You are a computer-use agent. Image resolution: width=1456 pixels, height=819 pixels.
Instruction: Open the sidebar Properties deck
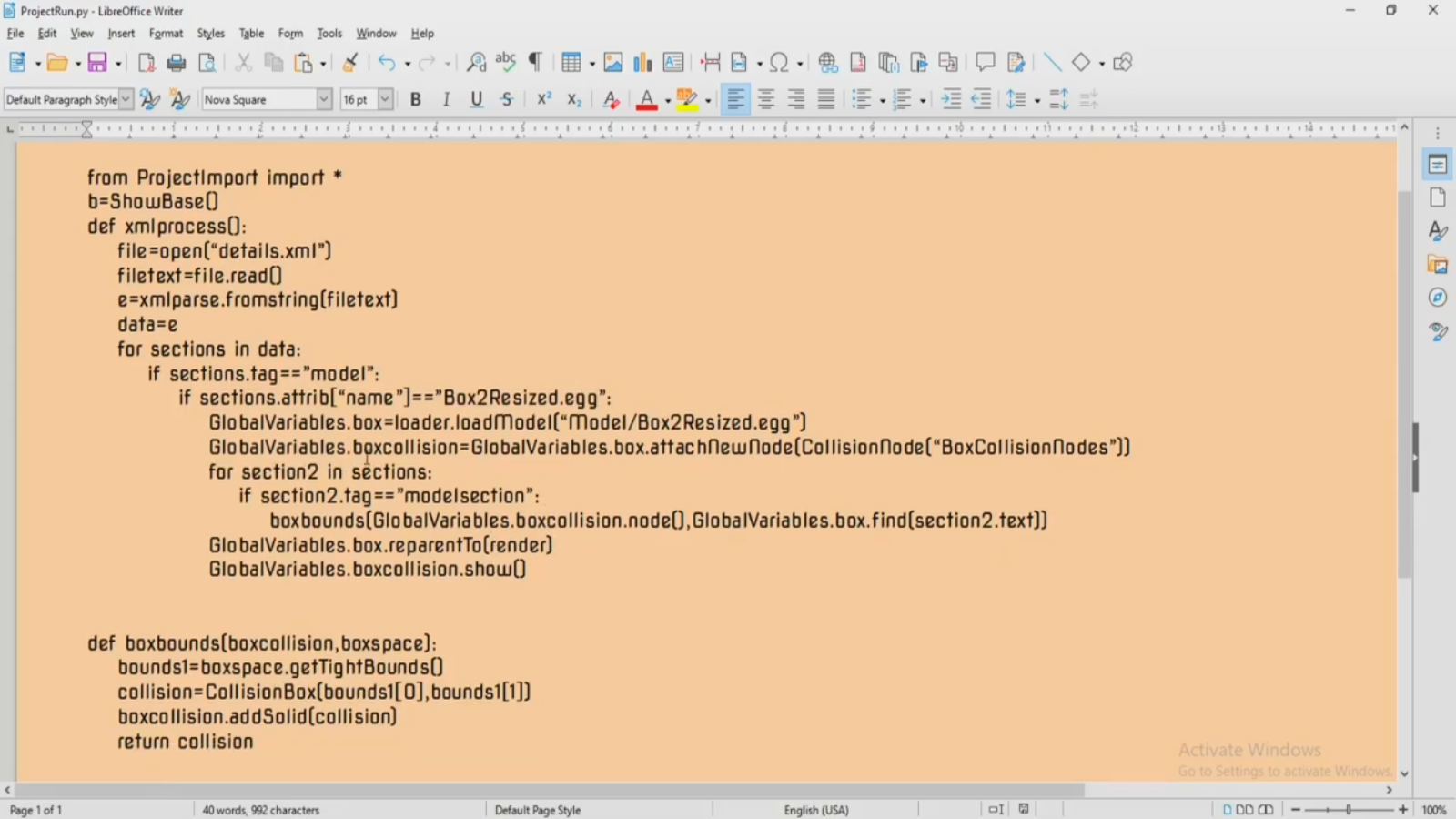[1438, 165]
